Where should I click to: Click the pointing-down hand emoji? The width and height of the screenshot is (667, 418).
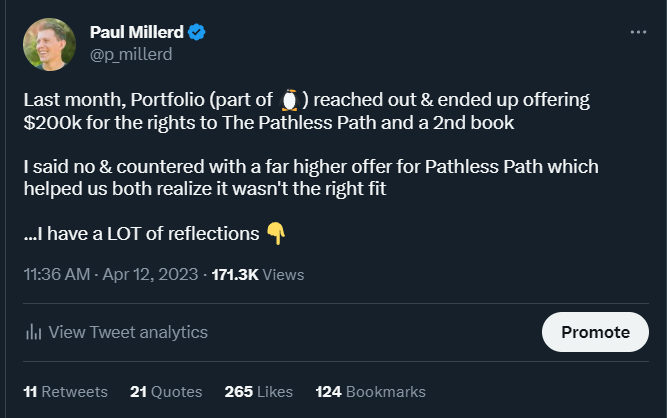[x=276, y=233]
